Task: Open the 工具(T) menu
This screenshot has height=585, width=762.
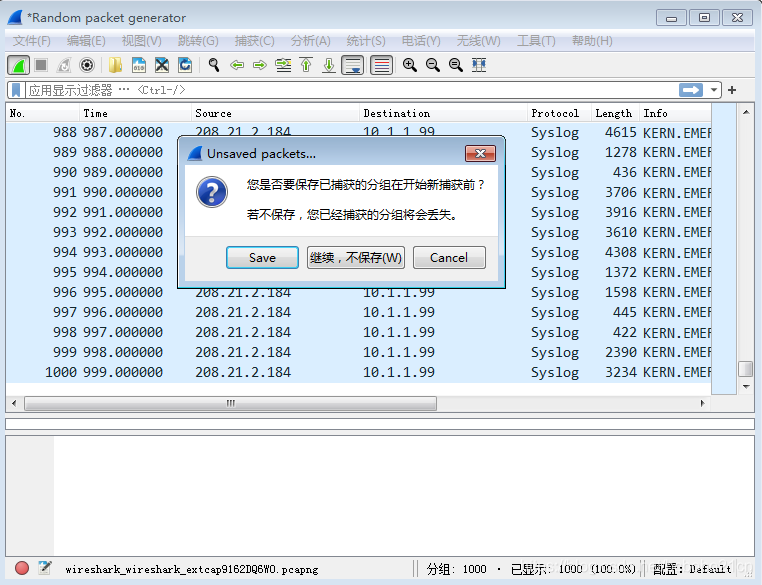Action: 536,41
